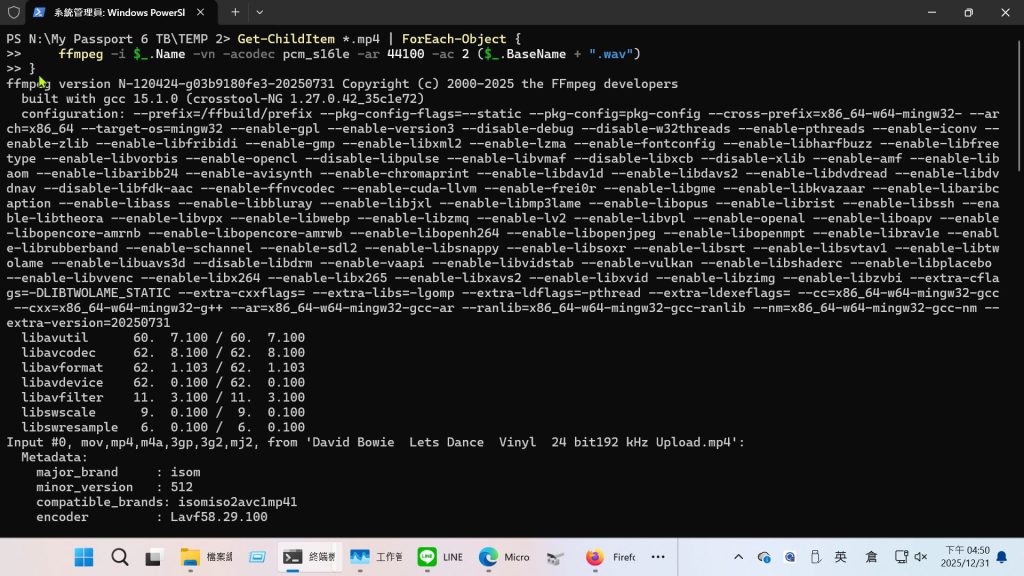This screenshot has width=1024, height=576.
Task: Open Task View from taskbar
Action: pyautogui.click(x=153, y=557)
